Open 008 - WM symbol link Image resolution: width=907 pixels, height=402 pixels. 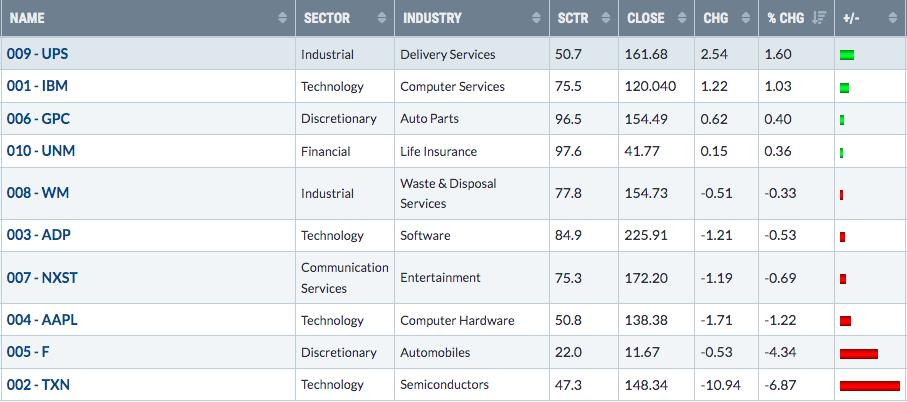pos(38,193)
